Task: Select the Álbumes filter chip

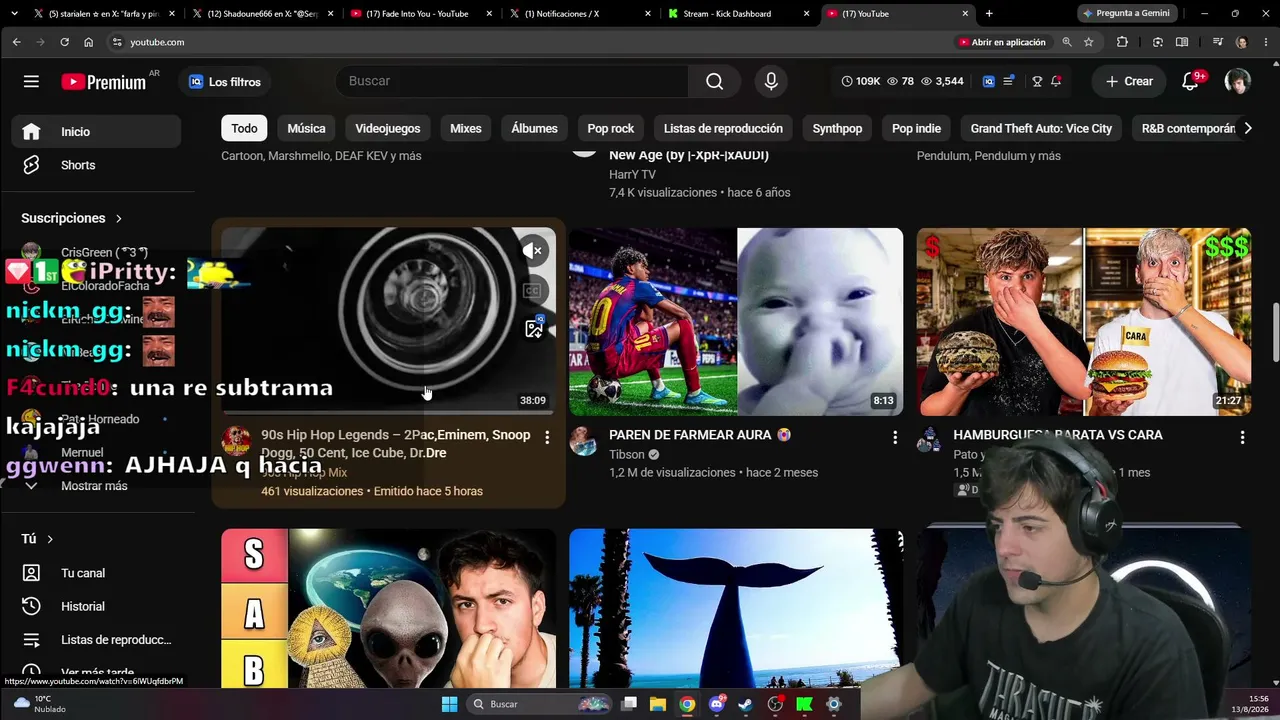Action: tap(534, 128)
